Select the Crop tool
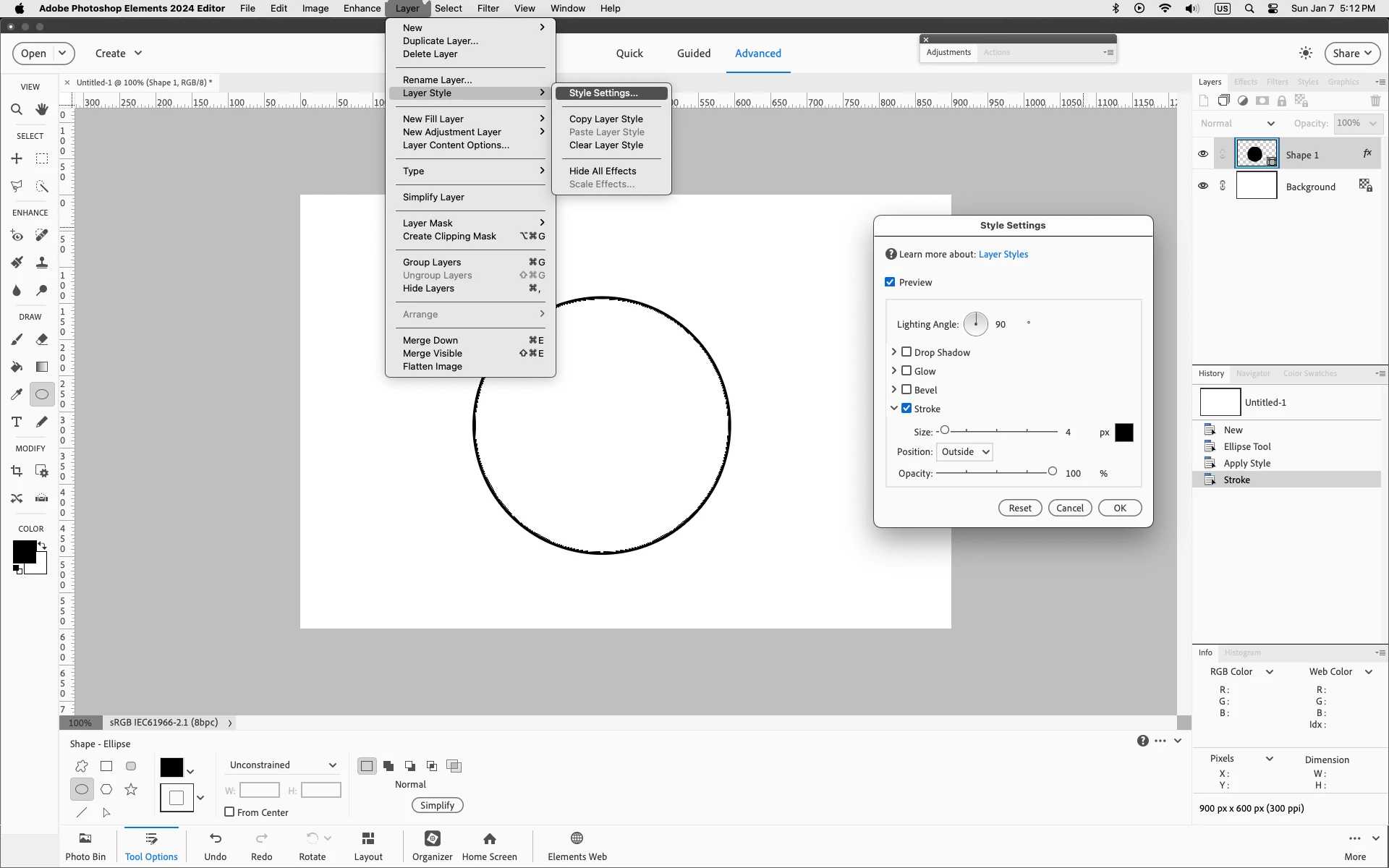The height and width of the screenshot is (868, 1389). pos(17,471)
